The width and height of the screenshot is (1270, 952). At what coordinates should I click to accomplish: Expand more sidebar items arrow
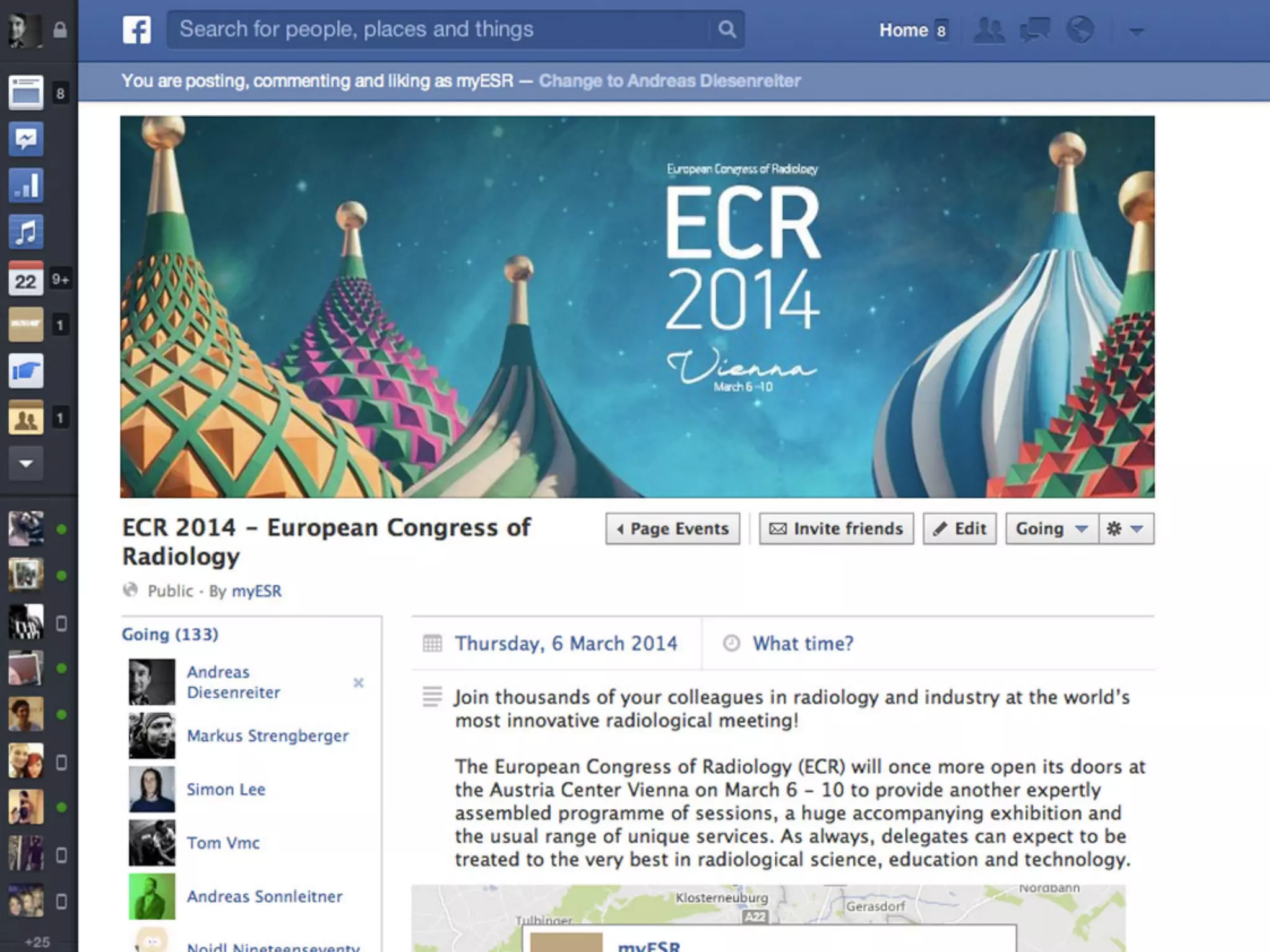click(26, 463)
